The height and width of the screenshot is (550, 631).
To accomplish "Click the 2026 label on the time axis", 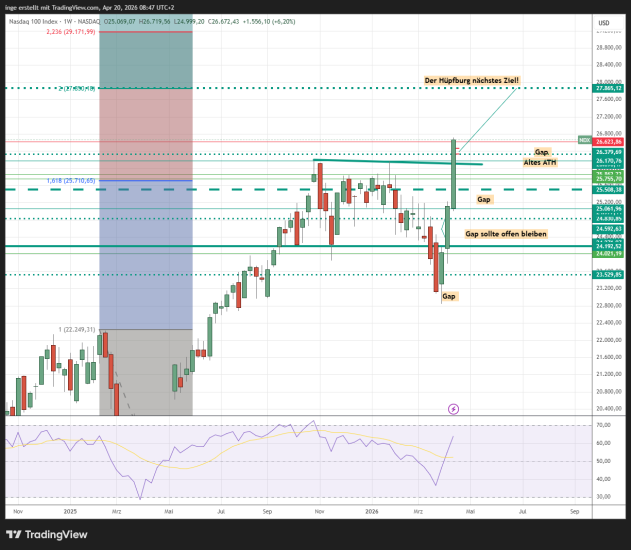I will click(x=372, y=510).
